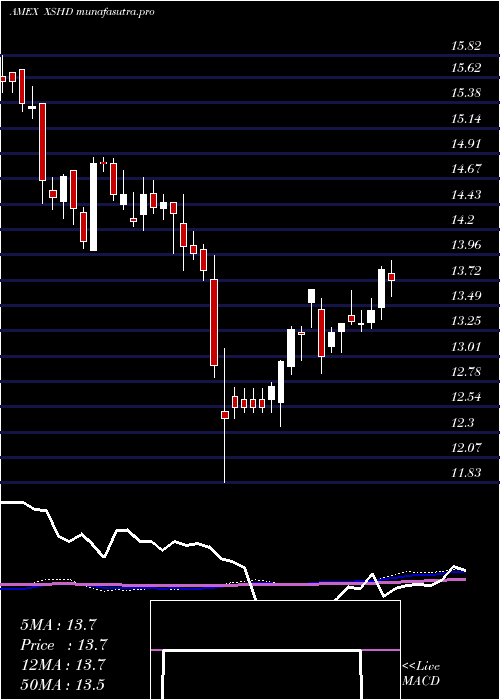The height and width of the screenshot is (700, 500).
Task: Click the 14.43 price axis label
Action: click(x=466, y=194)
